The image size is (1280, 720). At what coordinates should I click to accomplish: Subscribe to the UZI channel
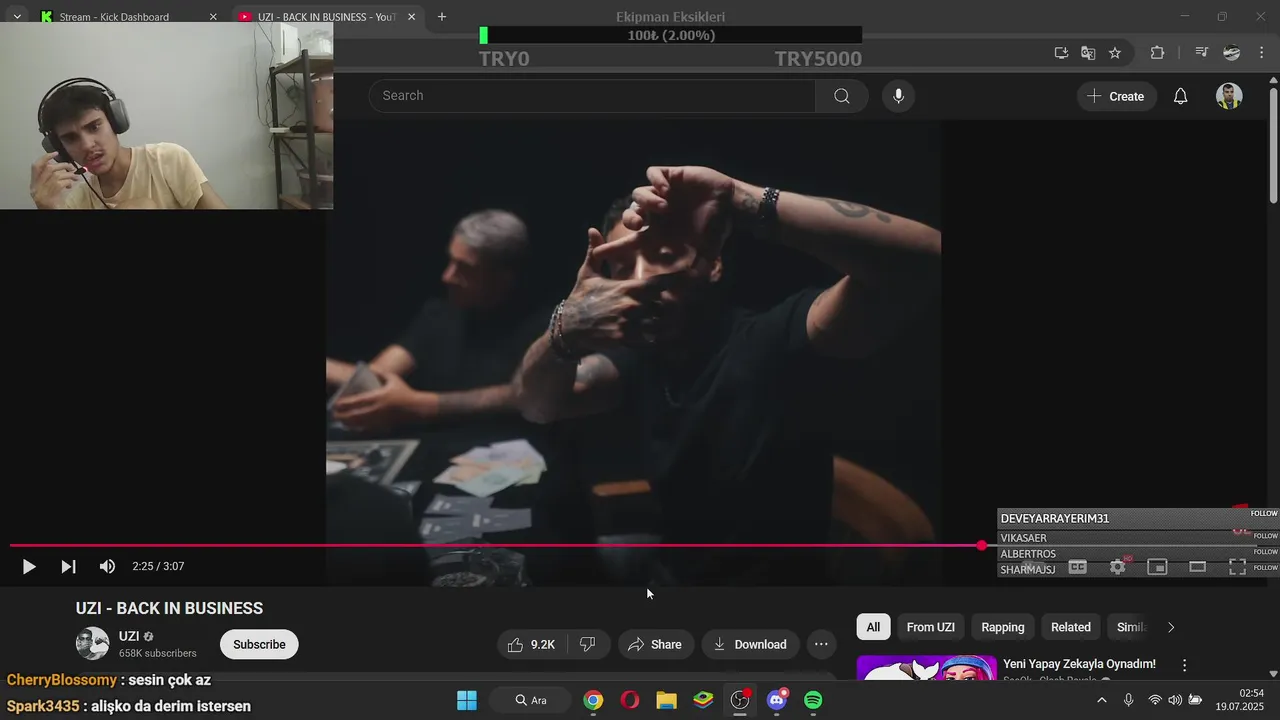(x=259, y=645)
